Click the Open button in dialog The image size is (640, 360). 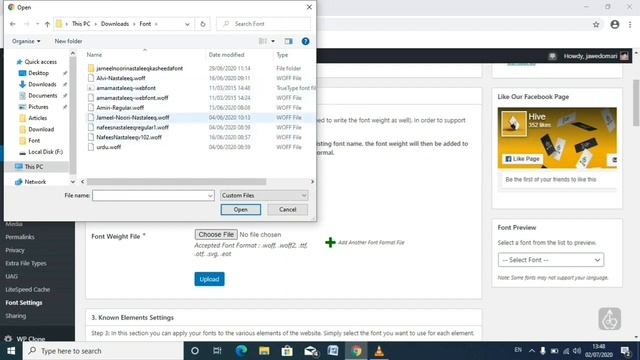coord(241,209)
